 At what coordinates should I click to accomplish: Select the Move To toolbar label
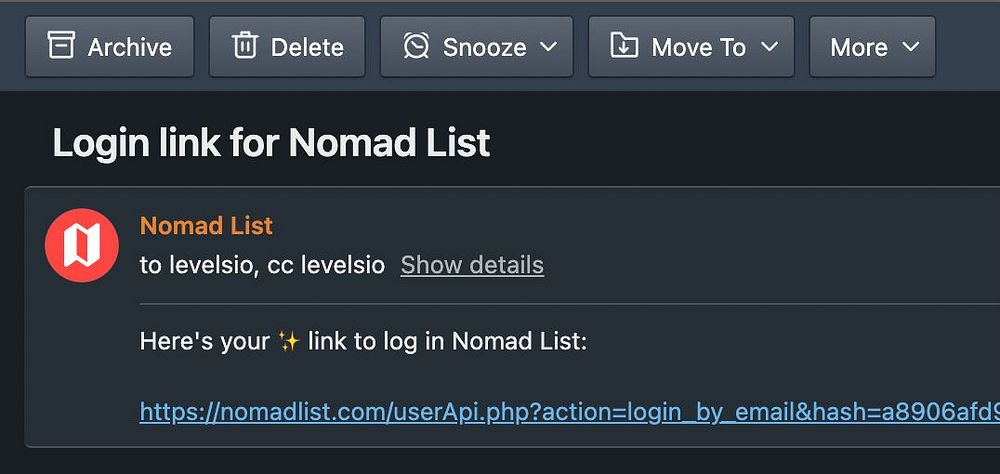(698, 47)
